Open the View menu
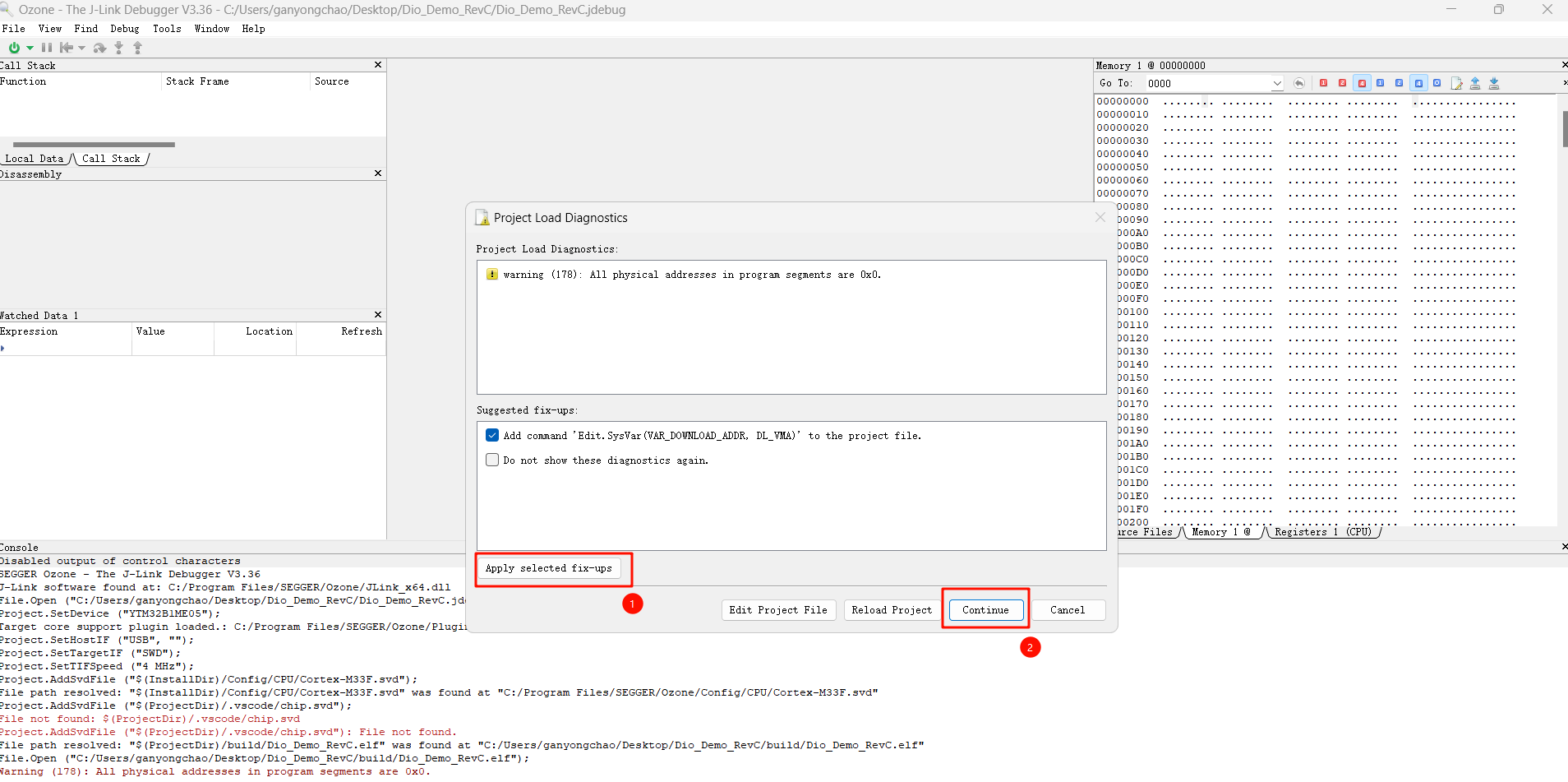The width and height of the screenshot is (1568, 782). coord(50,29)
